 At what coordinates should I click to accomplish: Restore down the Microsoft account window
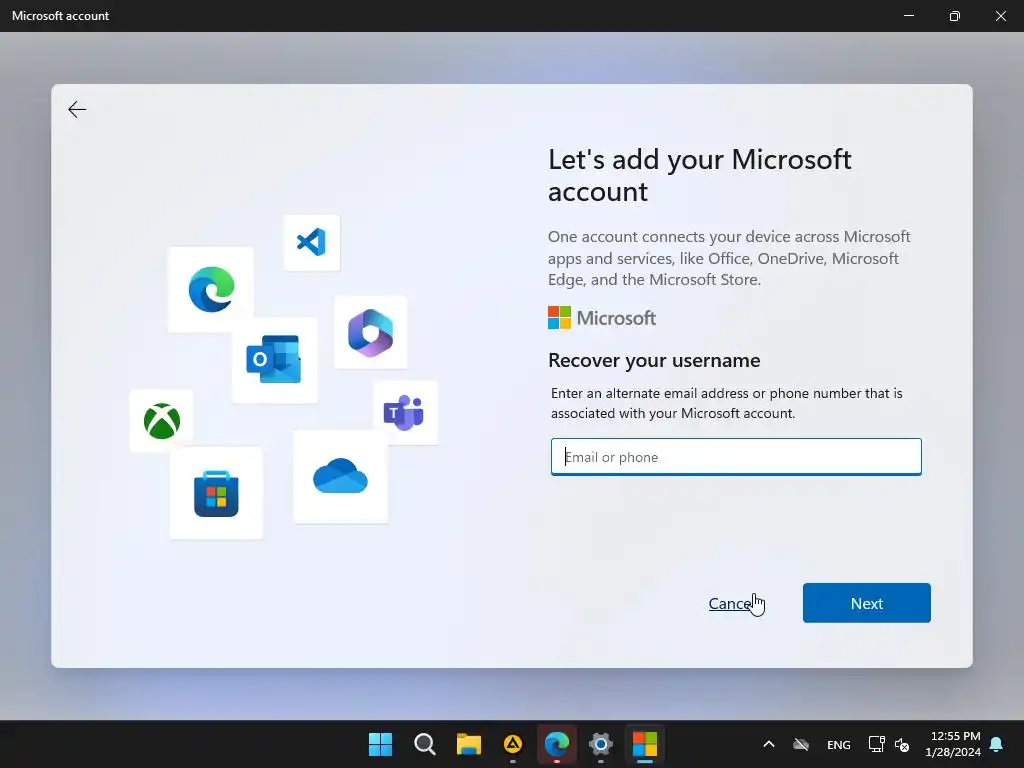[955, 16]
